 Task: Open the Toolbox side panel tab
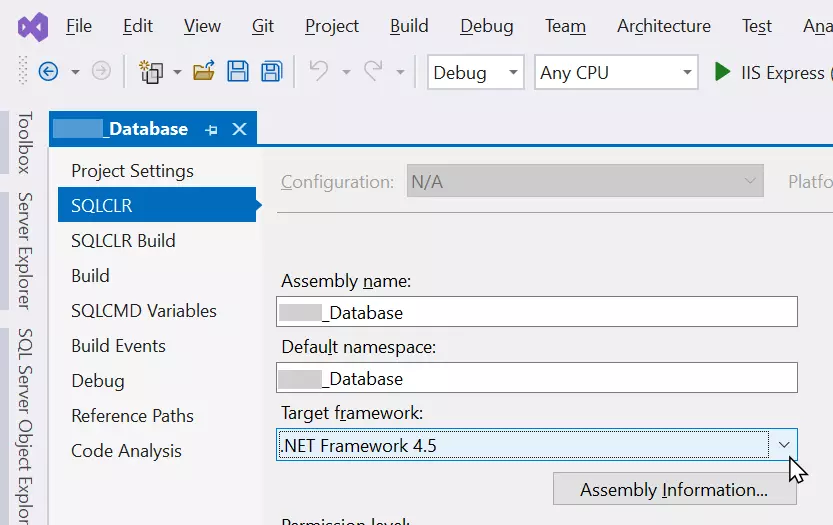[24, 142]
